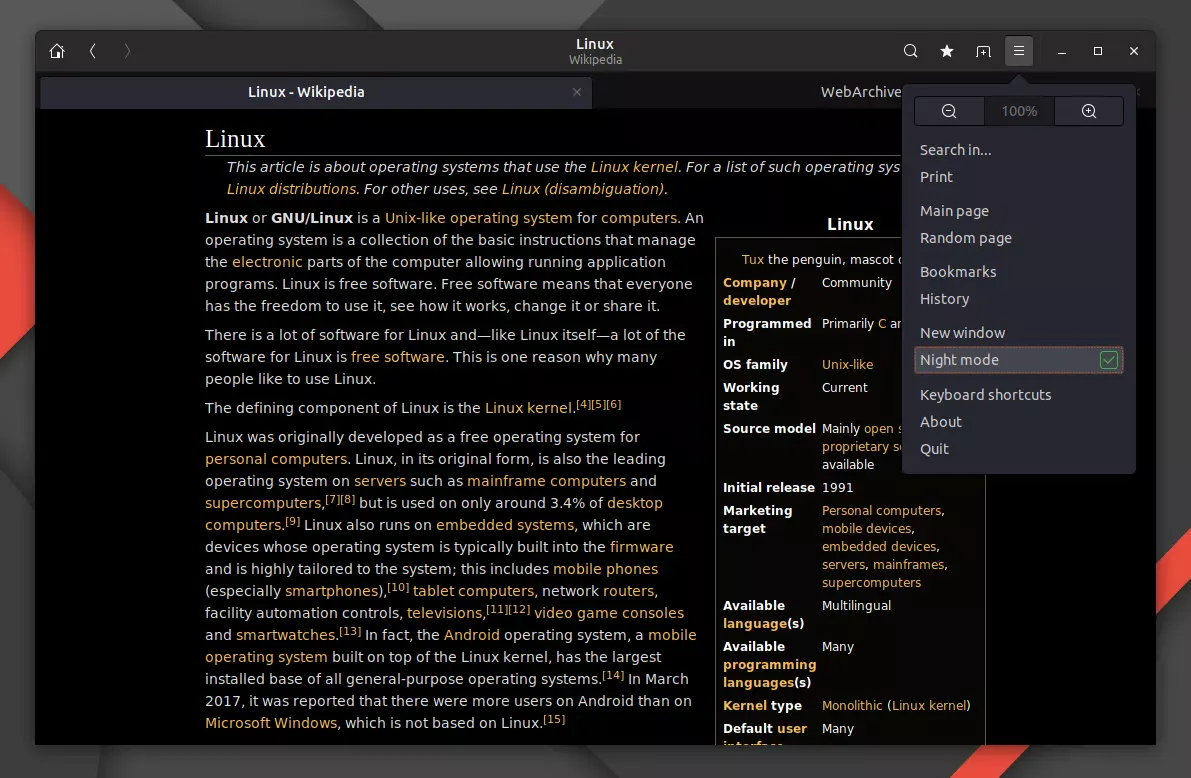The image size is (1191, 778).
Task: Follow the routers link
Action: point(628,591)
